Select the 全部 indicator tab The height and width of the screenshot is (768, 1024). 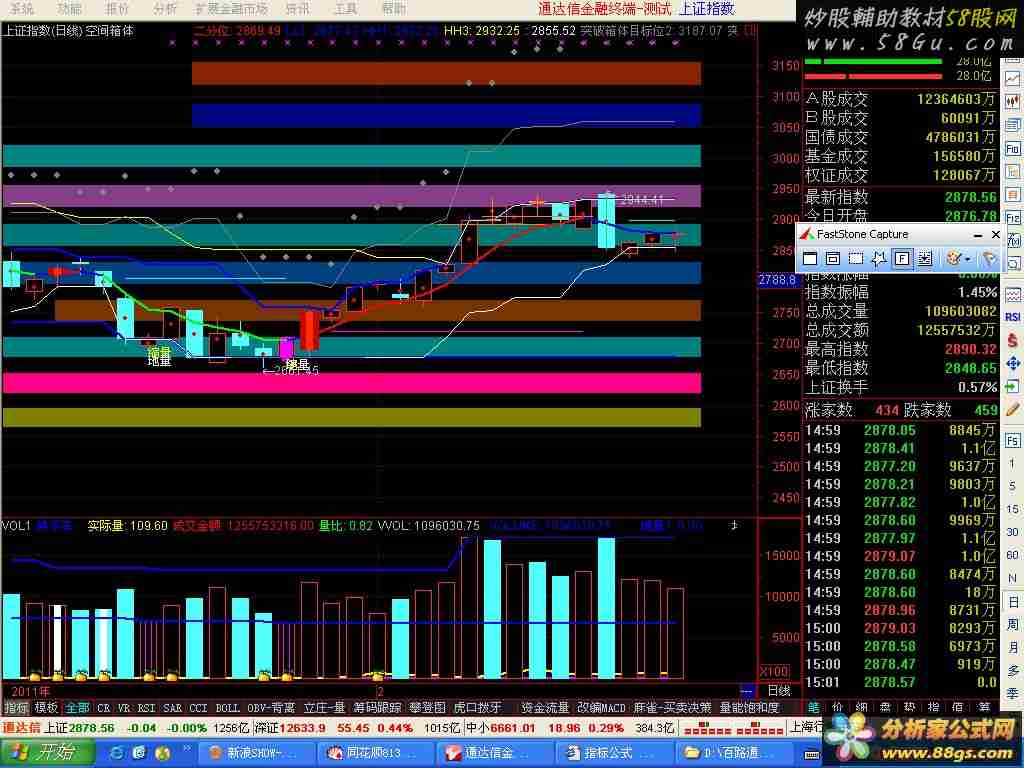77,707
